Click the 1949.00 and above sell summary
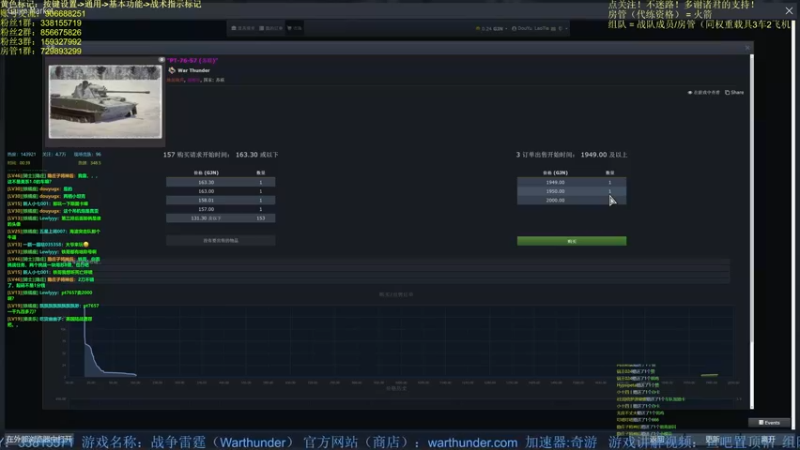Screen dimensions: 800x450 [571, 155]
